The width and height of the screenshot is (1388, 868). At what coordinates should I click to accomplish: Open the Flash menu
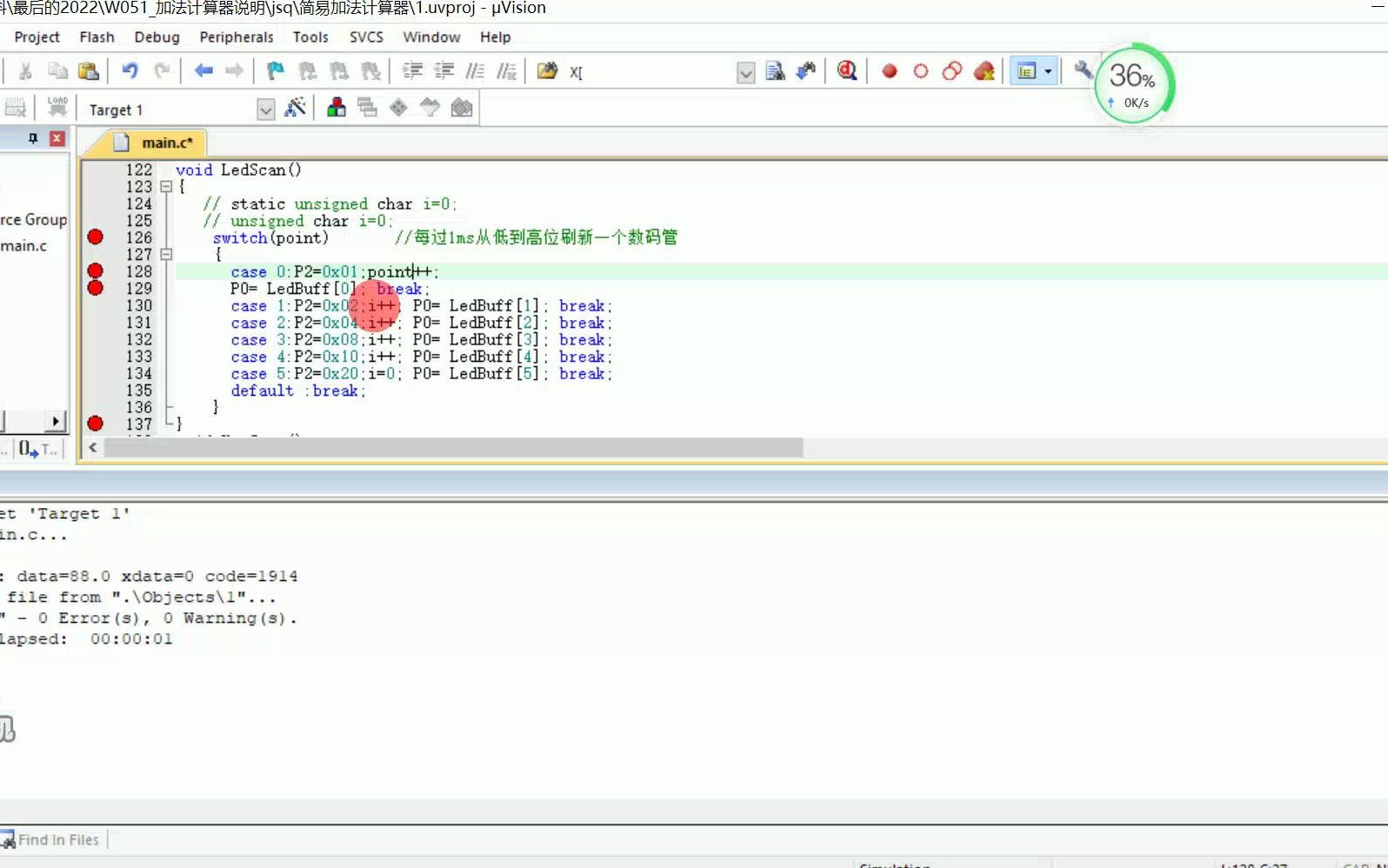[x=97, y=37]
